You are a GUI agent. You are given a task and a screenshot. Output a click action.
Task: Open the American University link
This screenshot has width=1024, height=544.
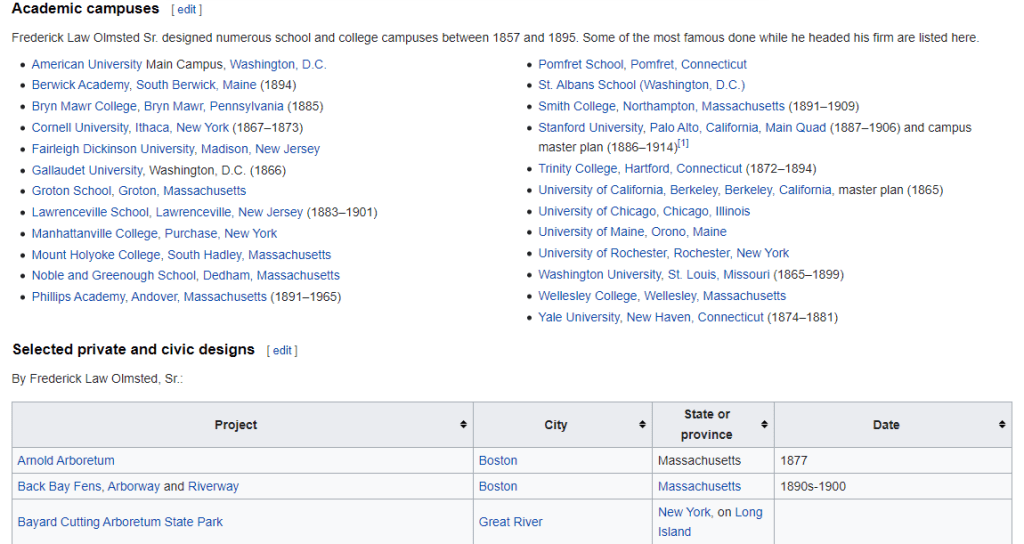87,64
